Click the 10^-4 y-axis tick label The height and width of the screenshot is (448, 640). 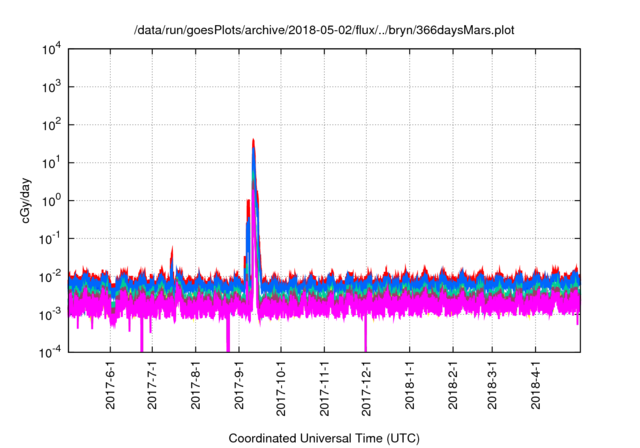(50, 352)
